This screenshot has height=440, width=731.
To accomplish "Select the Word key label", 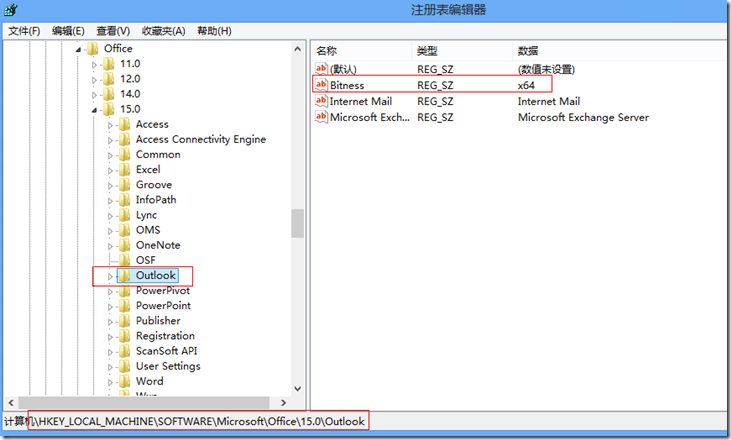I will (x=150, y=381).
